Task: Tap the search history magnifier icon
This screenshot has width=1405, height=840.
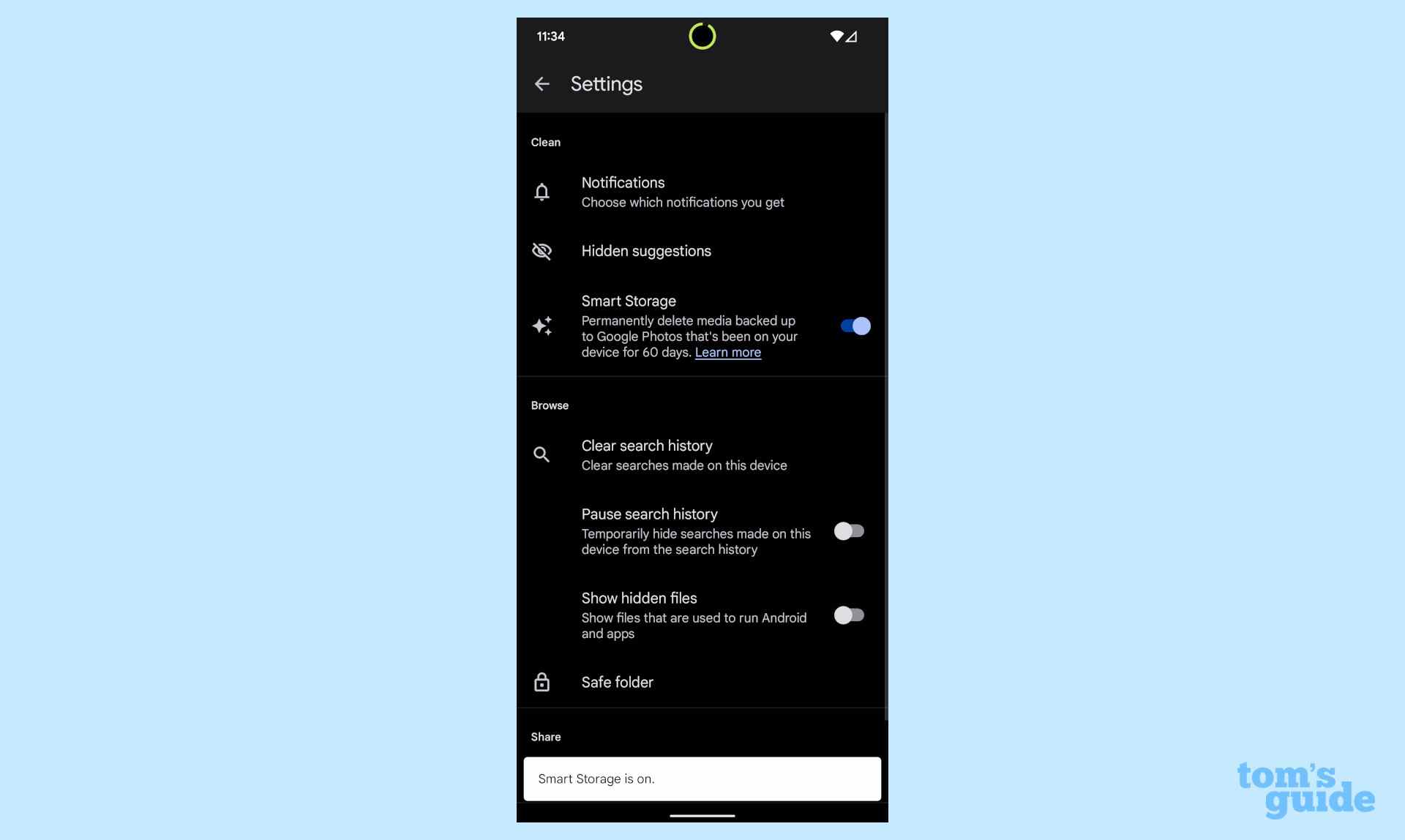Action: pyautogui.click(x=541, y=455)
